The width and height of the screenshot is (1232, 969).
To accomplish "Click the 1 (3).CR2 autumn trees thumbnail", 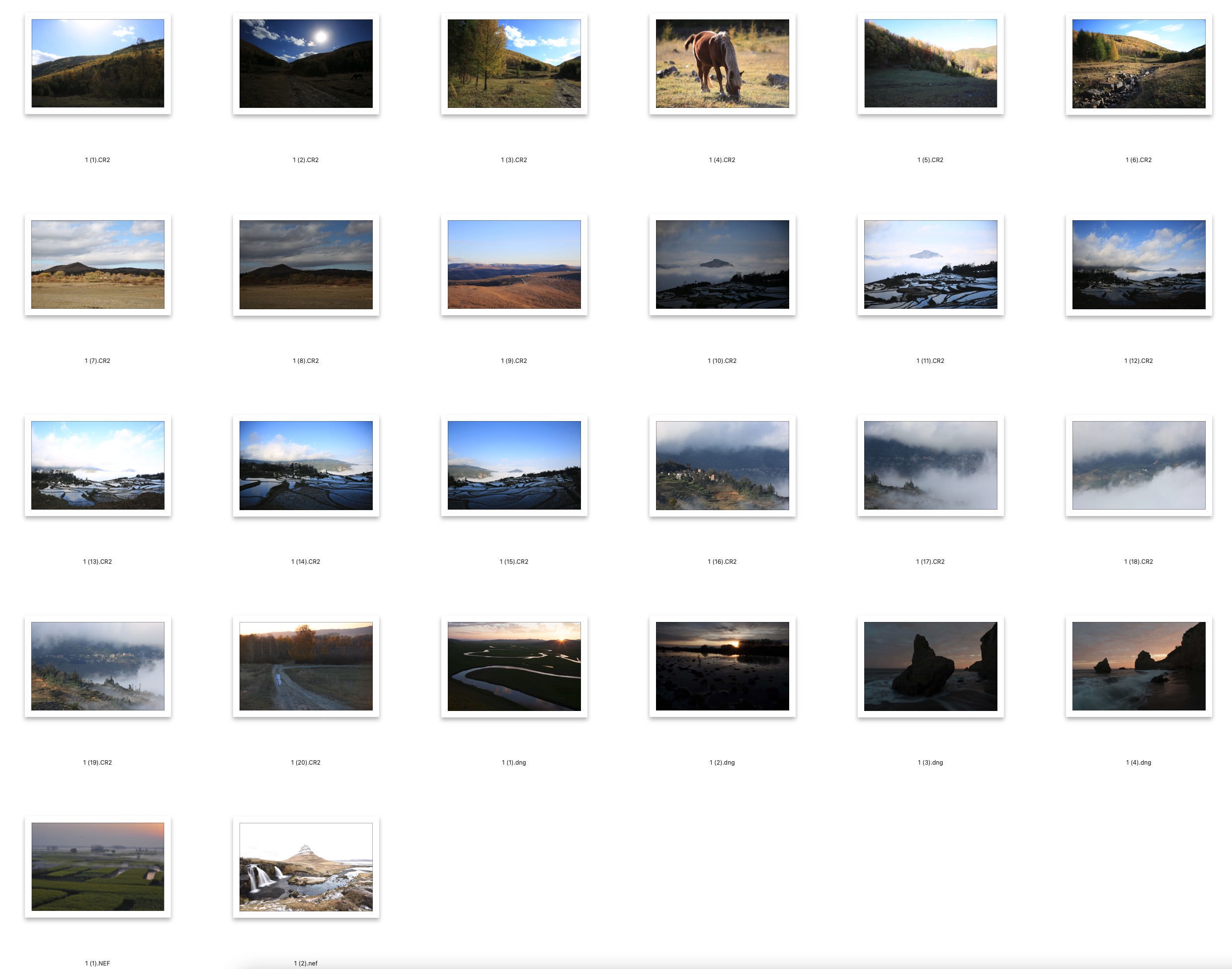I will point(514,64).
